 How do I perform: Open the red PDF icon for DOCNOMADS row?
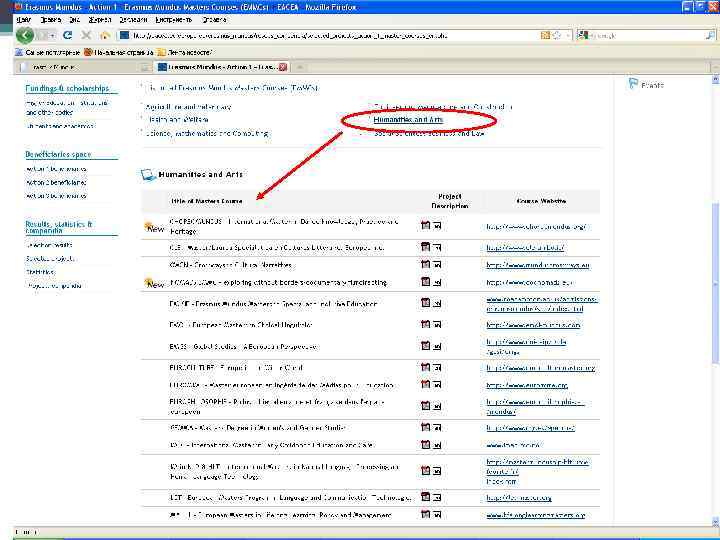425,281
